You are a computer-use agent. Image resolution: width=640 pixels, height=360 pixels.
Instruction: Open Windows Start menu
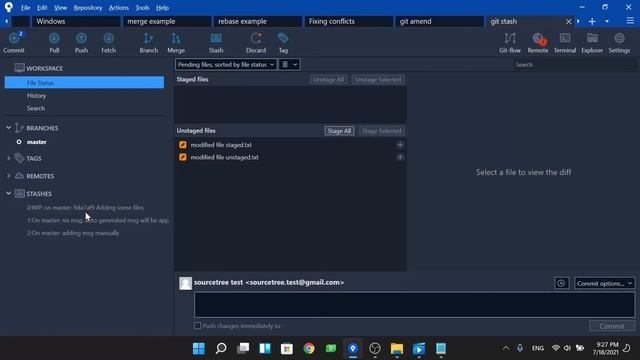point(199,349)
